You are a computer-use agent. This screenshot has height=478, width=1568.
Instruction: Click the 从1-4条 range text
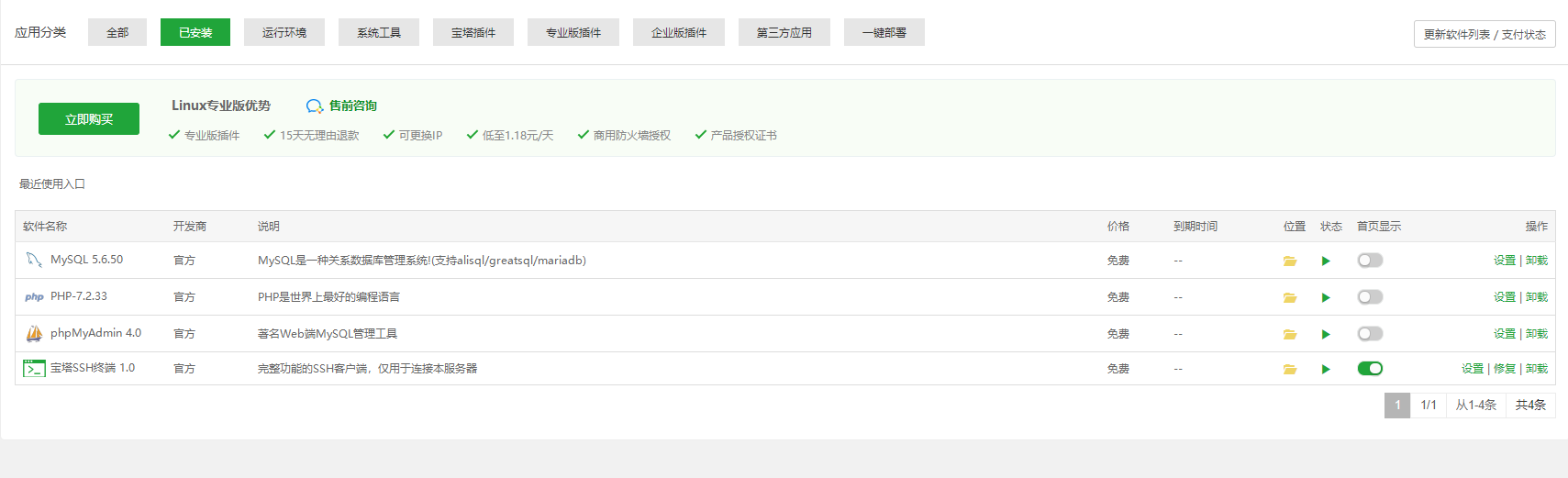coord(1475,405)
